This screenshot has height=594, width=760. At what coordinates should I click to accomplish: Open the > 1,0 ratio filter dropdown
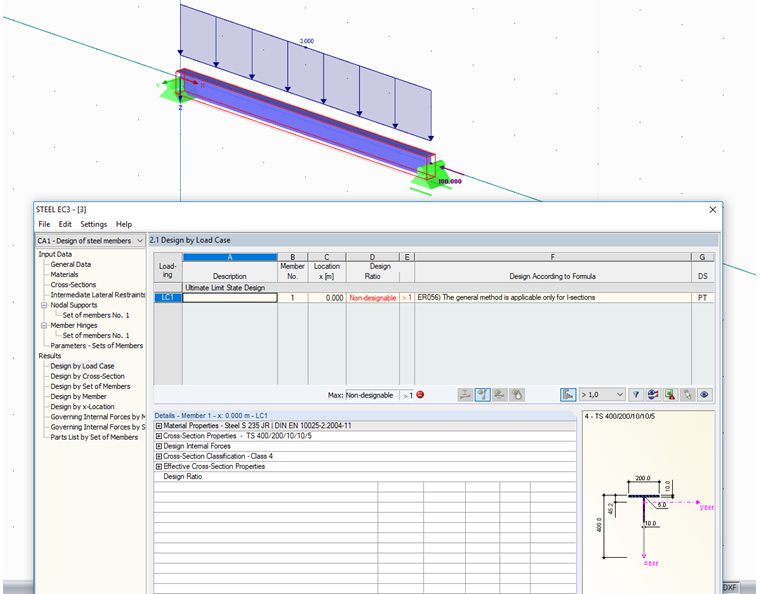pyautogui.click(x=602, y=395)
